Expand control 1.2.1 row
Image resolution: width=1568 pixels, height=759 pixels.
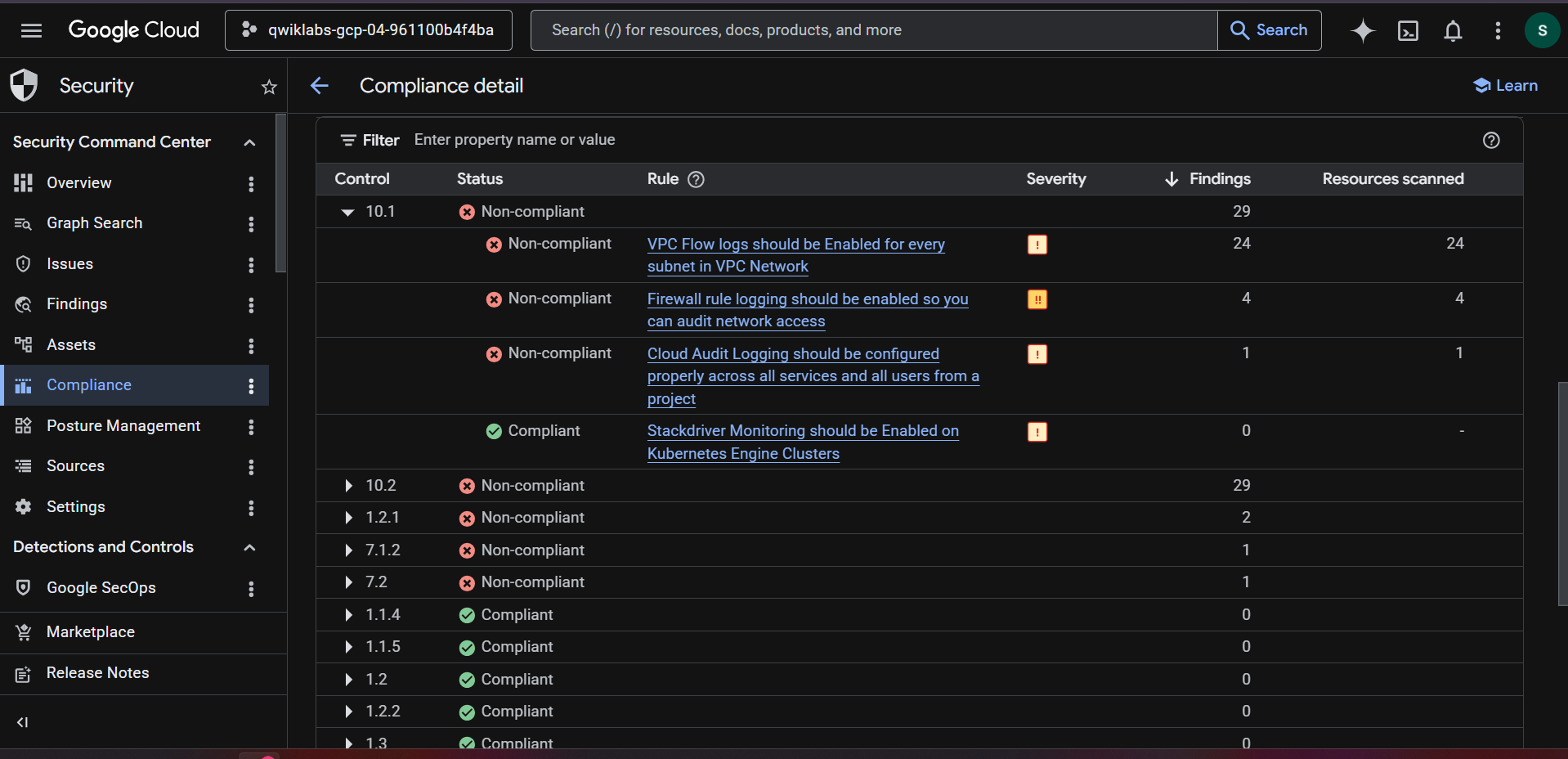348,518
